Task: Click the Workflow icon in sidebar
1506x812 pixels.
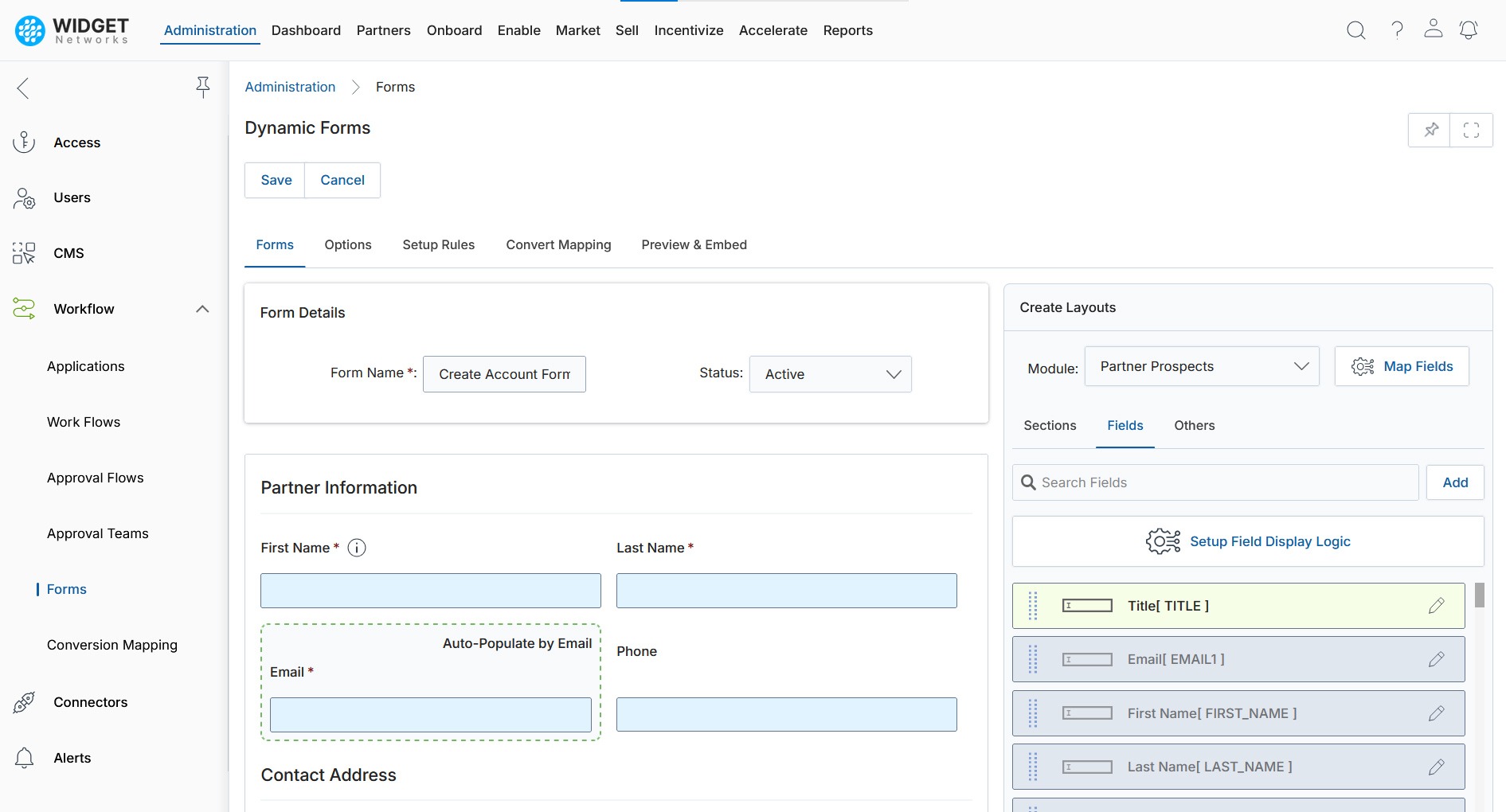Action: point(24,309)
